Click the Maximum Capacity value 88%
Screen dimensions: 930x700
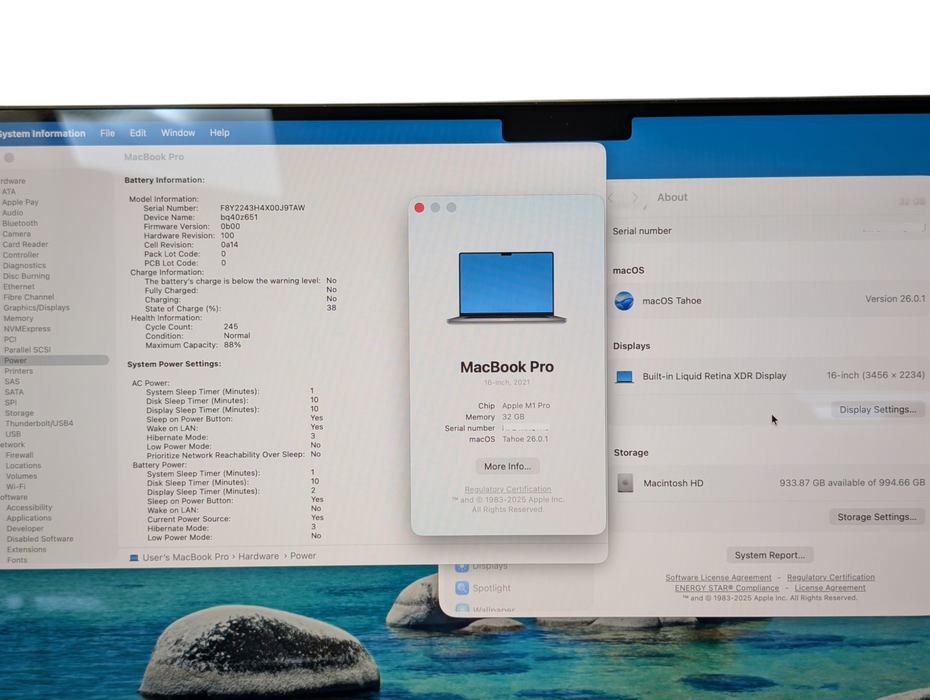coord(232,345)
